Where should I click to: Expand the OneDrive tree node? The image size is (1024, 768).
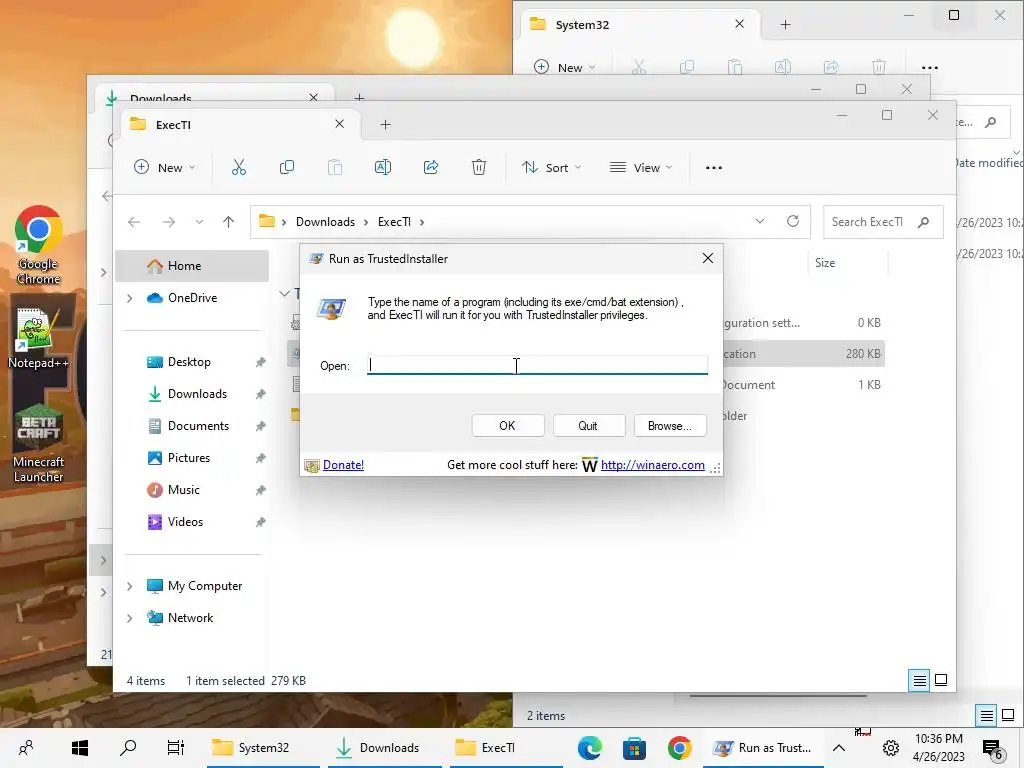click(129, 298)
